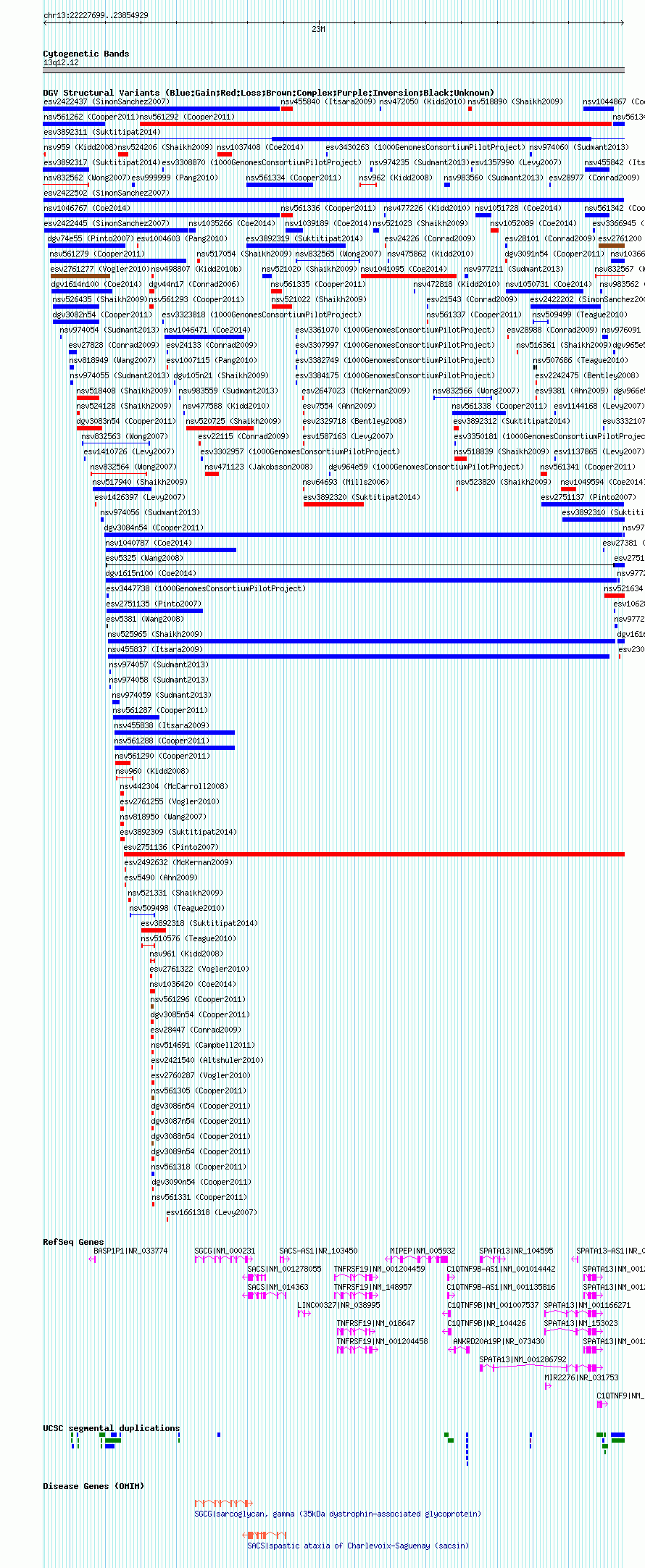
Task: Open the UCSC segmental duplications track heading
Action: click(x=112, y=1428)
